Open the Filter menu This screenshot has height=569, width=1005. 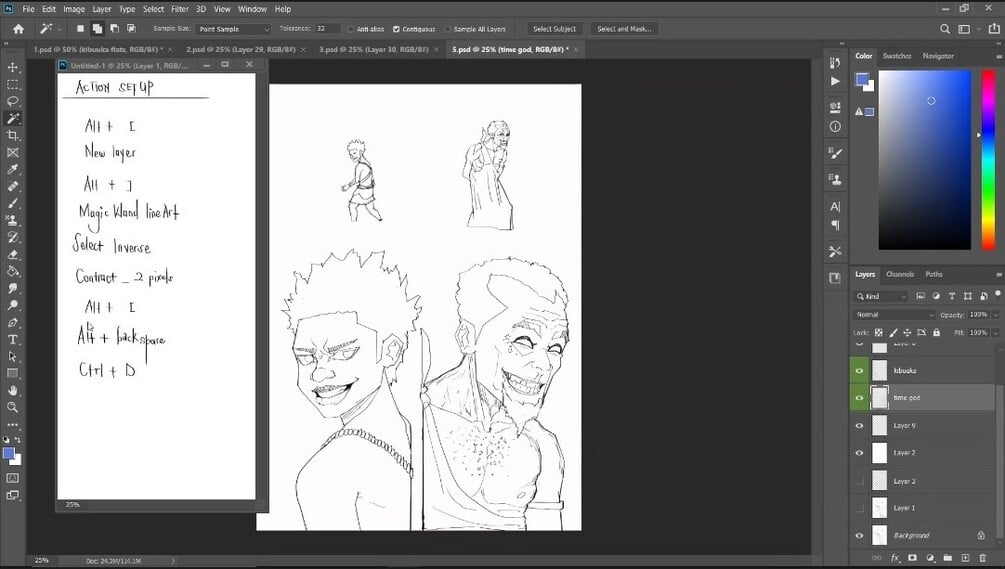click(179, 9)
